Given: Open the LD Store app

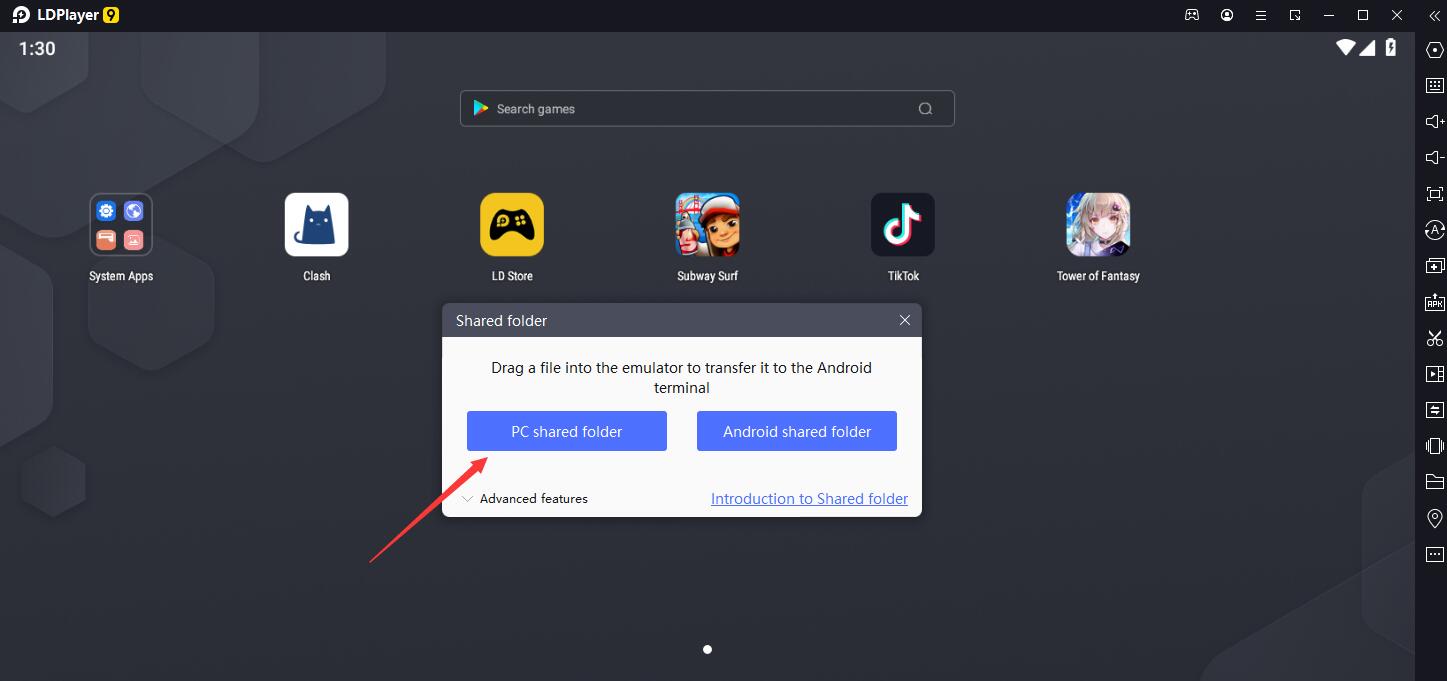Looking at the screenshot, I should (512, 225).
